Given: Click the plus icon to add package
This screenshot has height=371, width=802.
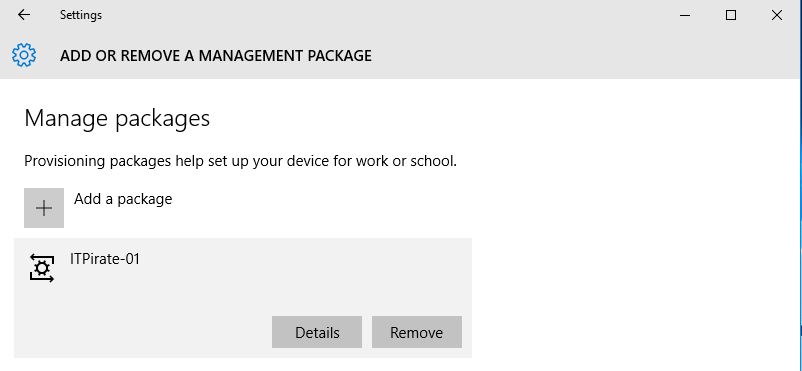Looking at the screenshot, I should coord(44,208).
